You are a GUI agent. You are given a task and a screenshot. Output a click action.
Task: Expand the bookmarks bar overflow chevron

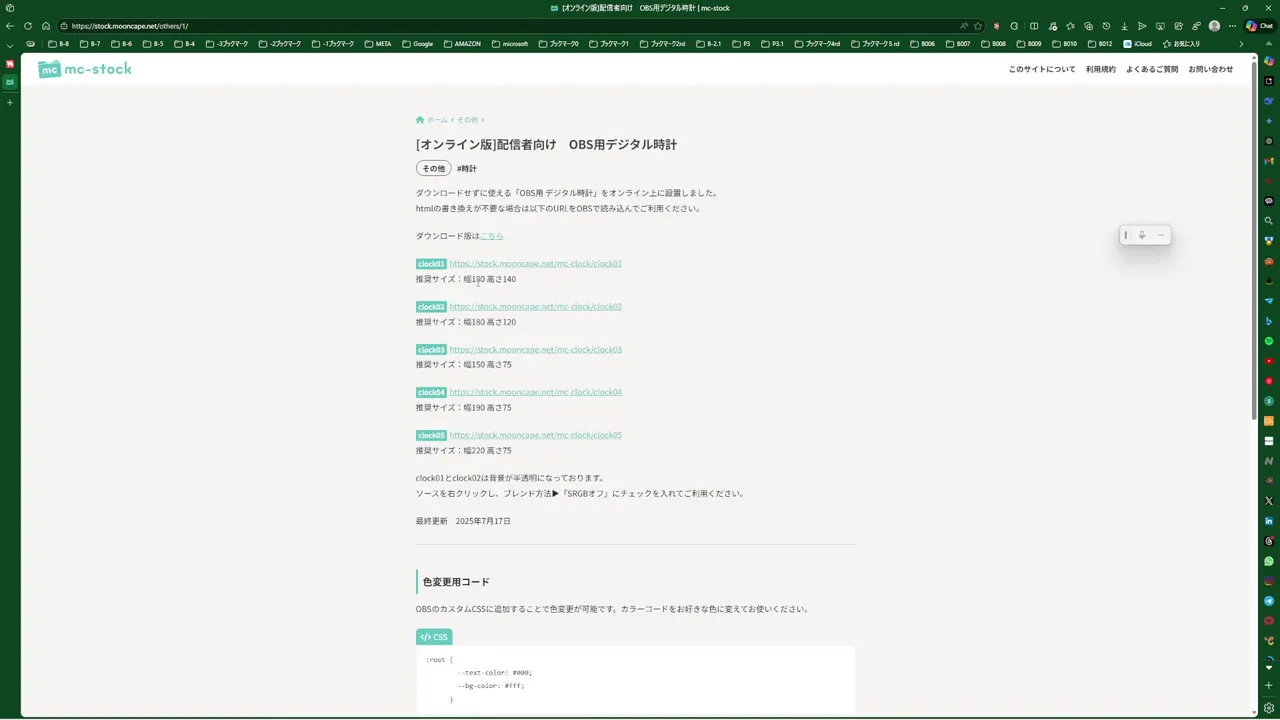tap(1241, 44)
